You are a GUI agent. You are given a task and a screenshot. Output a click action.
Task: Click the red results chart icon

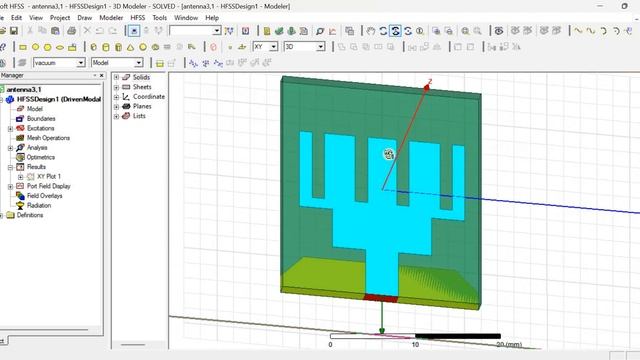pos(333,31)
